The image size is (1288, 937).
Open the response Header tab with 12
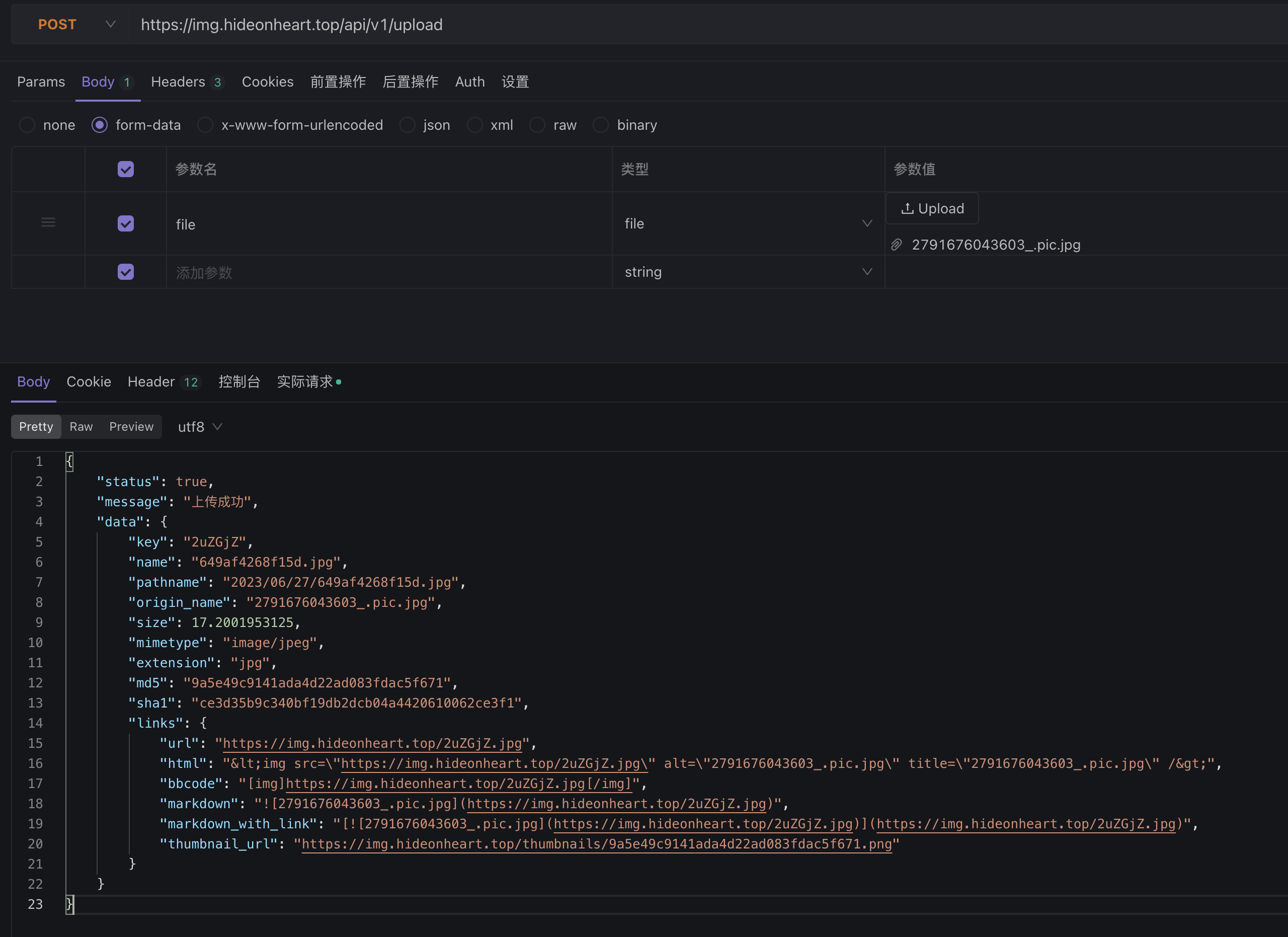[x=164, y=381]
